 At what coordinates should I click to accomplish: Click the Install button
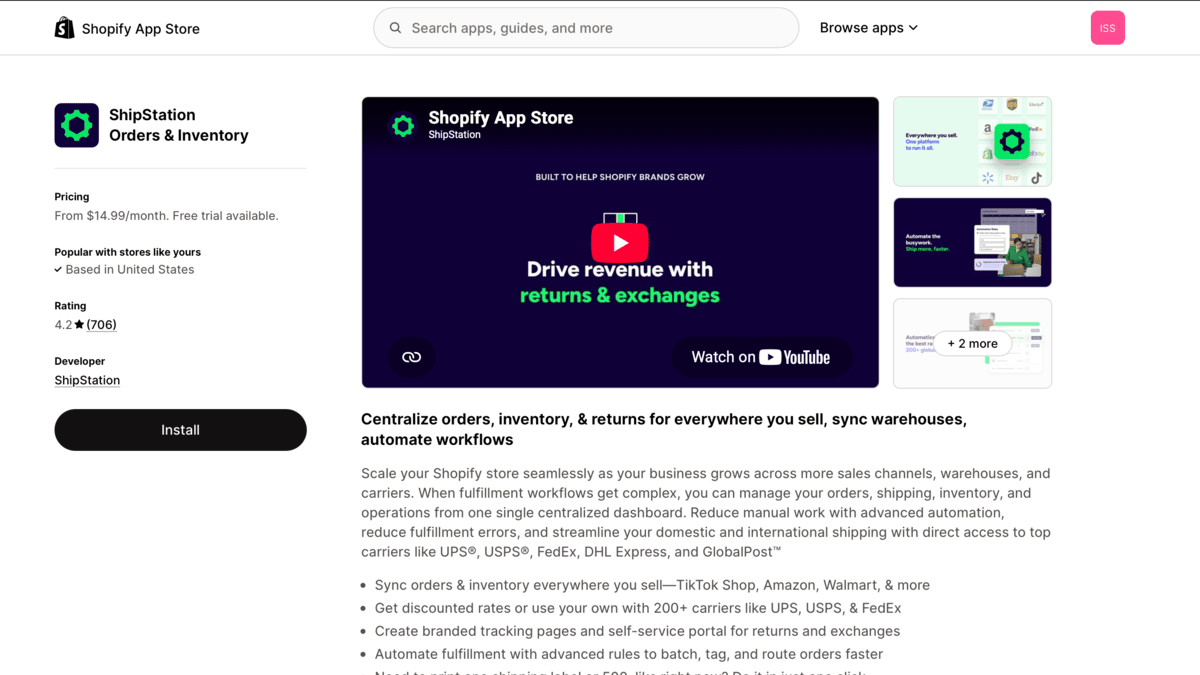coord(180,430)
